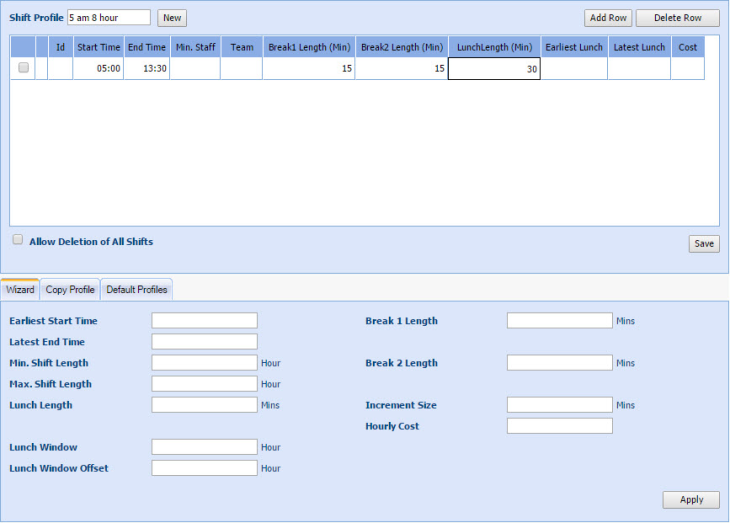Apply the wizard settings

[691, 500]
